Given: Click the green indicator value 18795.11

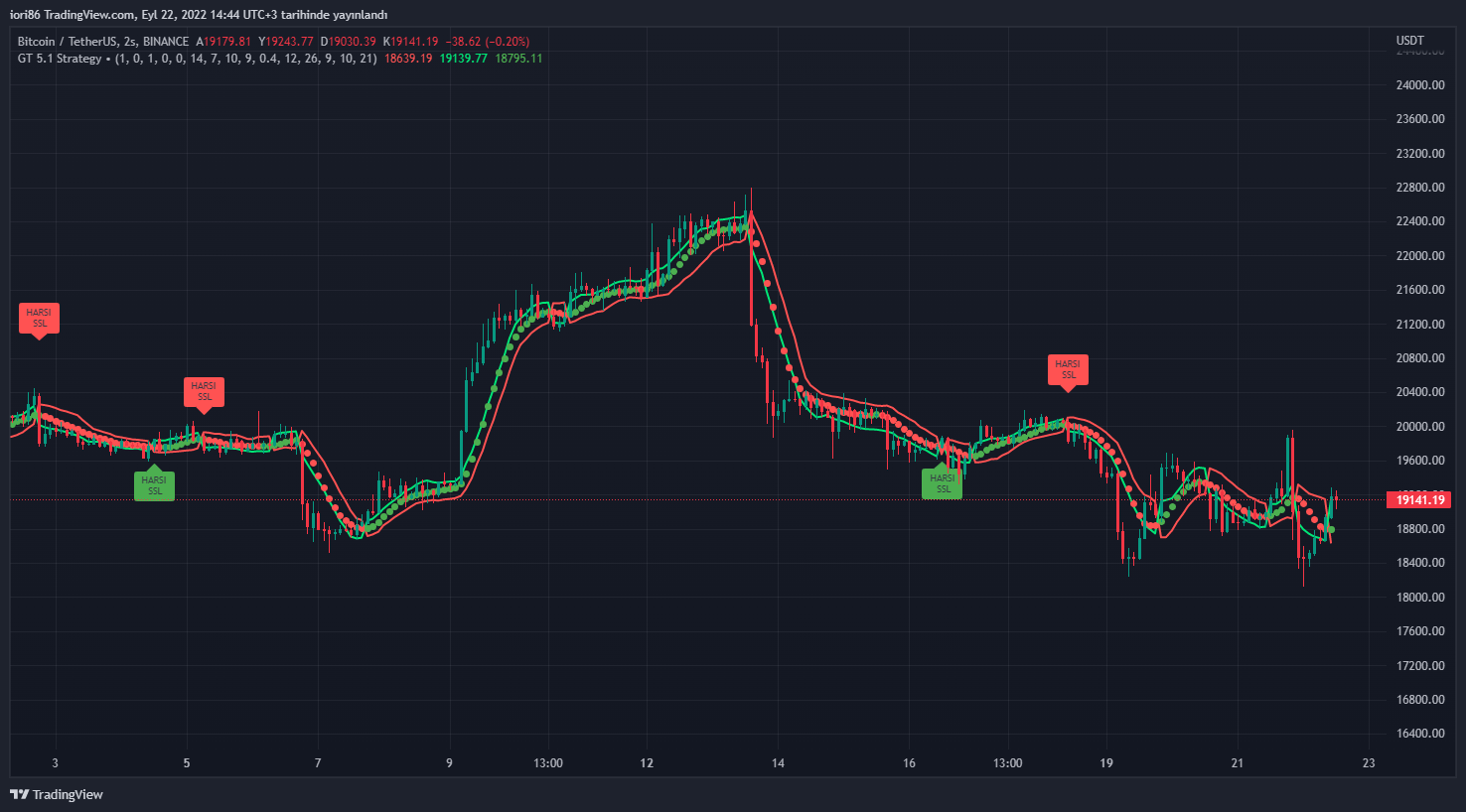Looking at the screenshot, I should point(518,59).
